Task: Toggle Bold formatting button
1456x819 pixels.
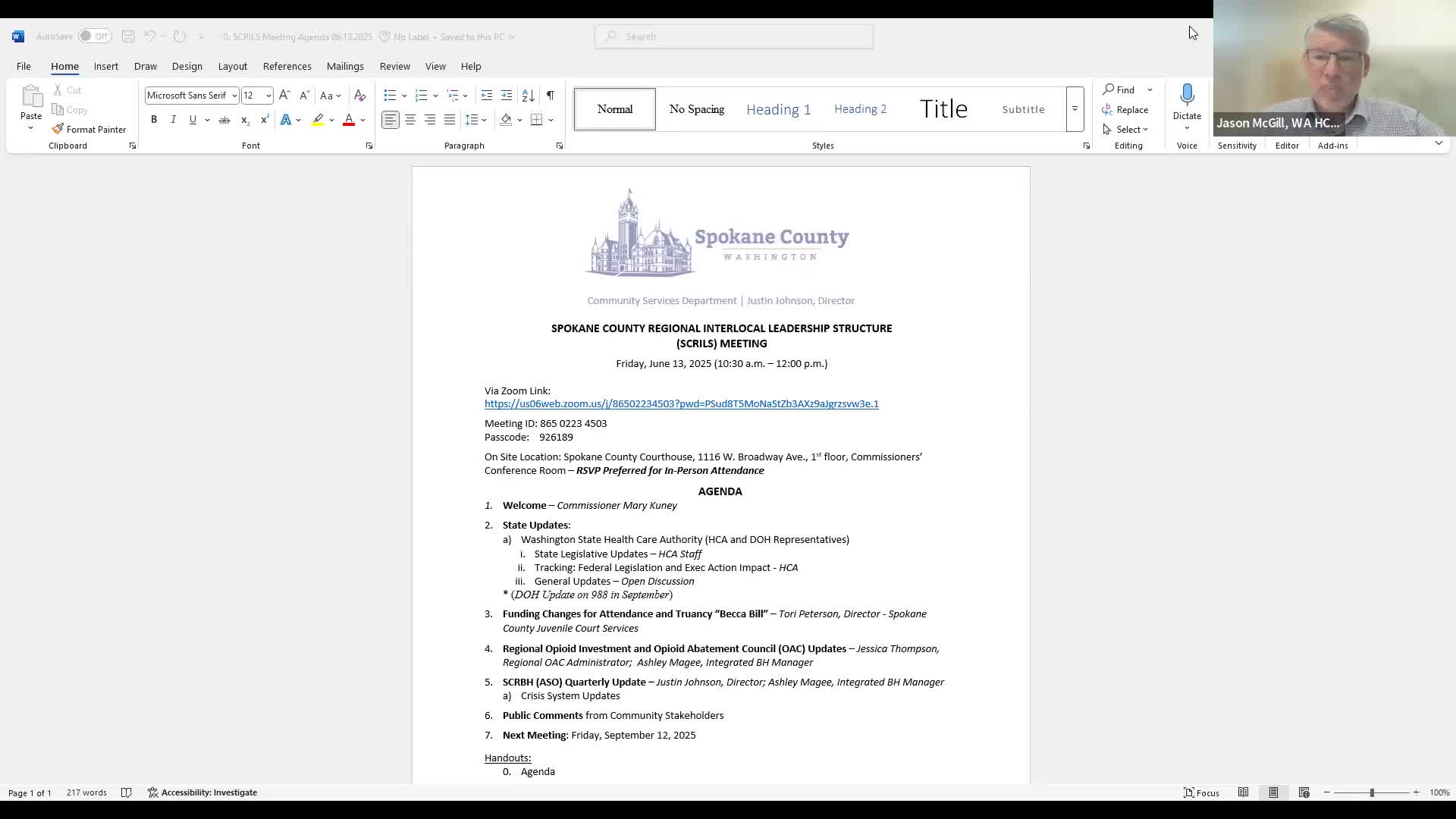Action: [x=154, y=120]
